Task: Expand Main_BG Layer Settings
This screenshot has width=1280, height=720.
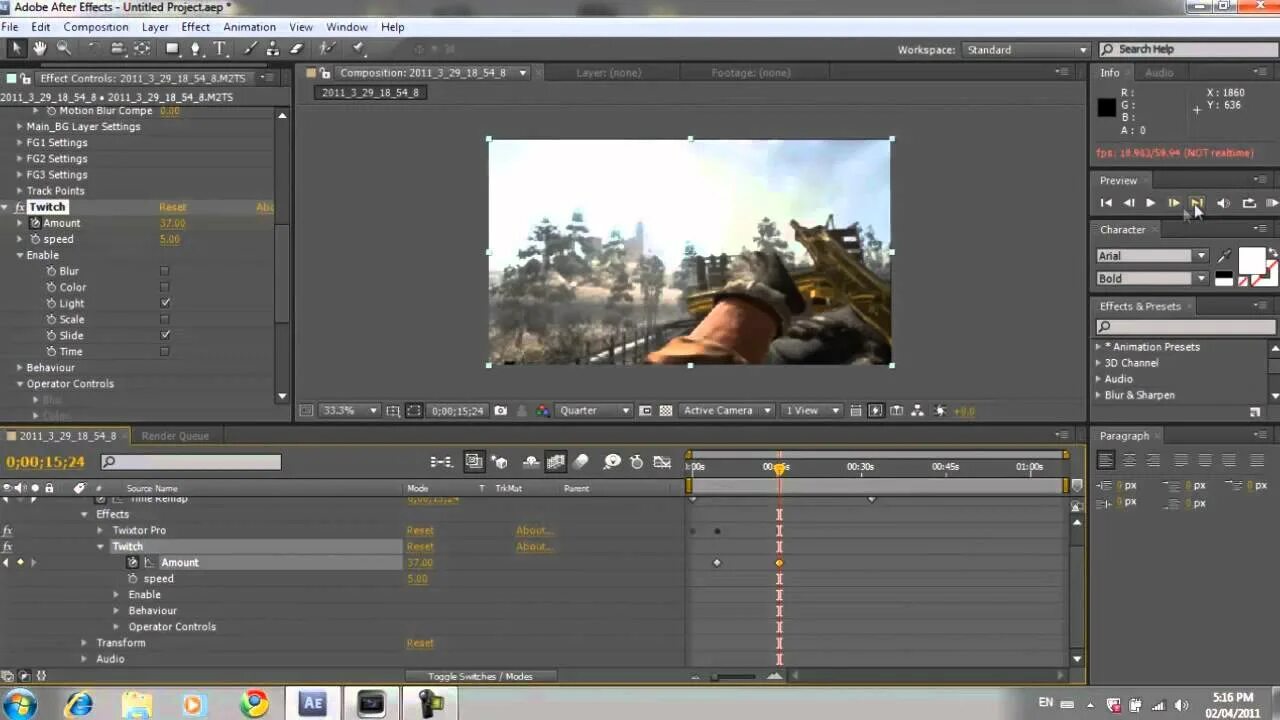Action: point(19,126)
